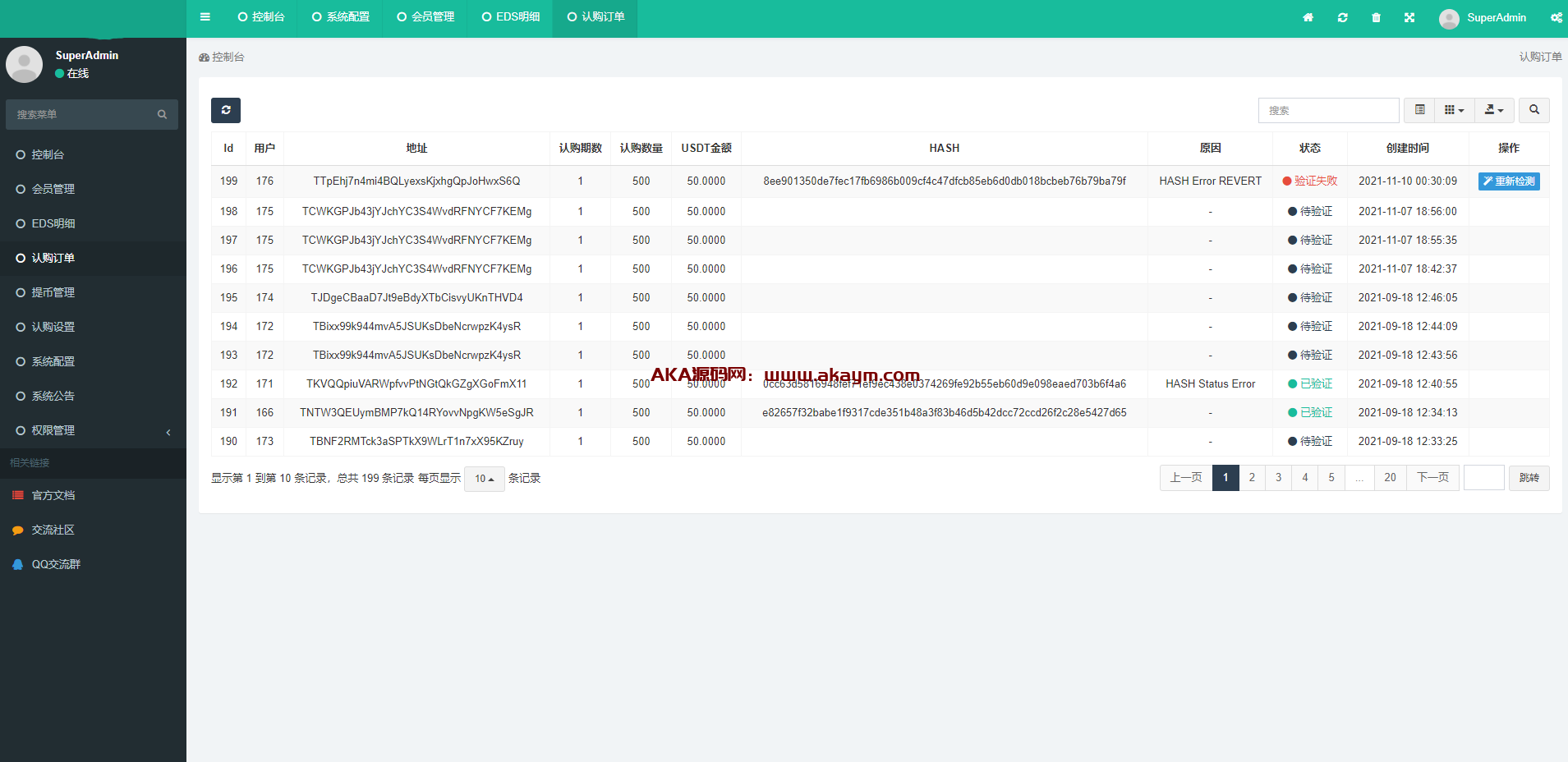The image size is (1568, 762).
Task: Open the export data dropdown
Action: click(1494, 110)
